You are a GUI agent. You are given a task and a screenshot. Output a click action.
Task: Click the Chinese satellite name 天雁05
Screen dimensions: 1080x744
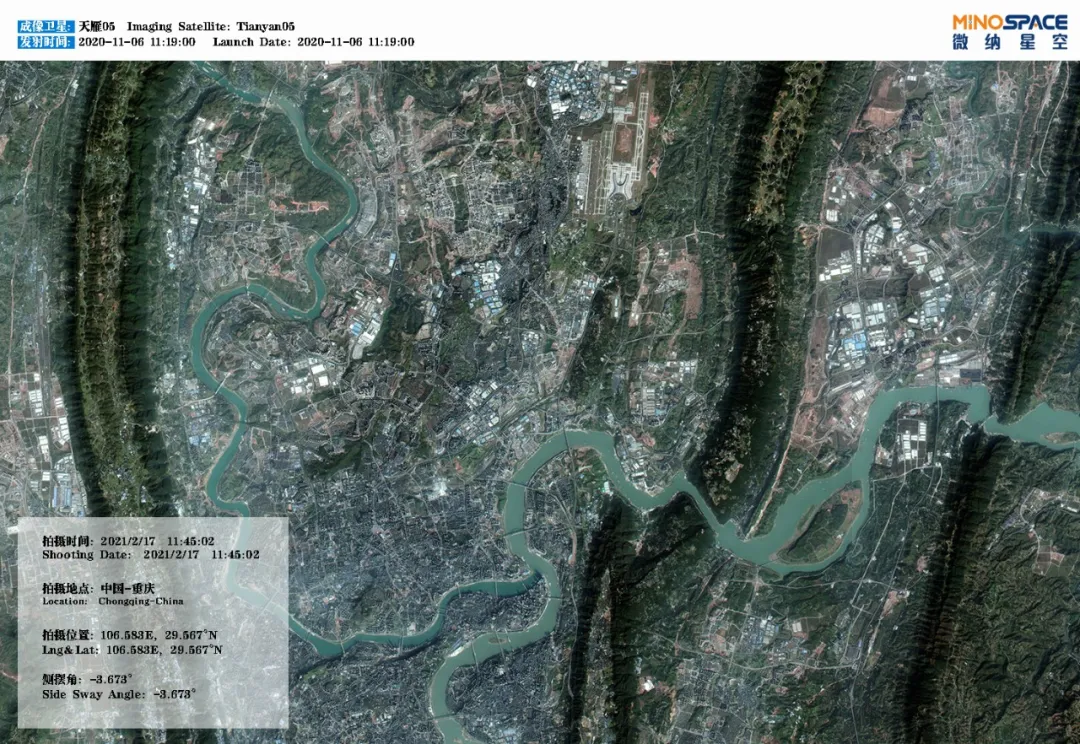tap(96, 26)
